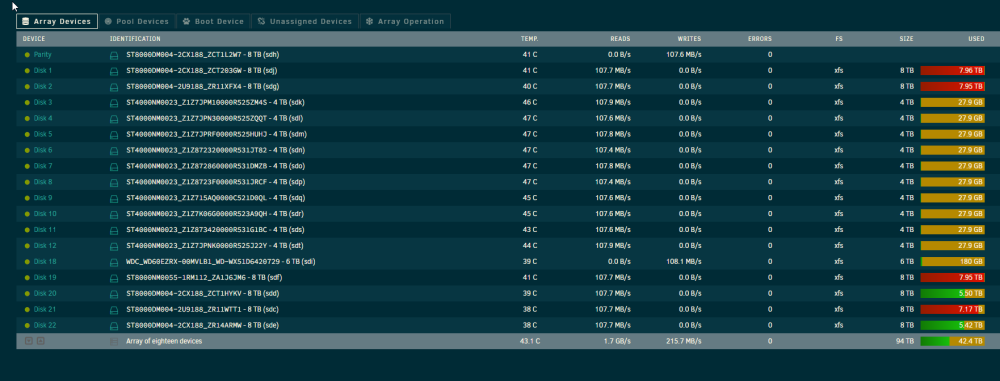
Task: Click the array total reads 1.7 GB/s
Action: pyautogui.click(x=617, y=341)
